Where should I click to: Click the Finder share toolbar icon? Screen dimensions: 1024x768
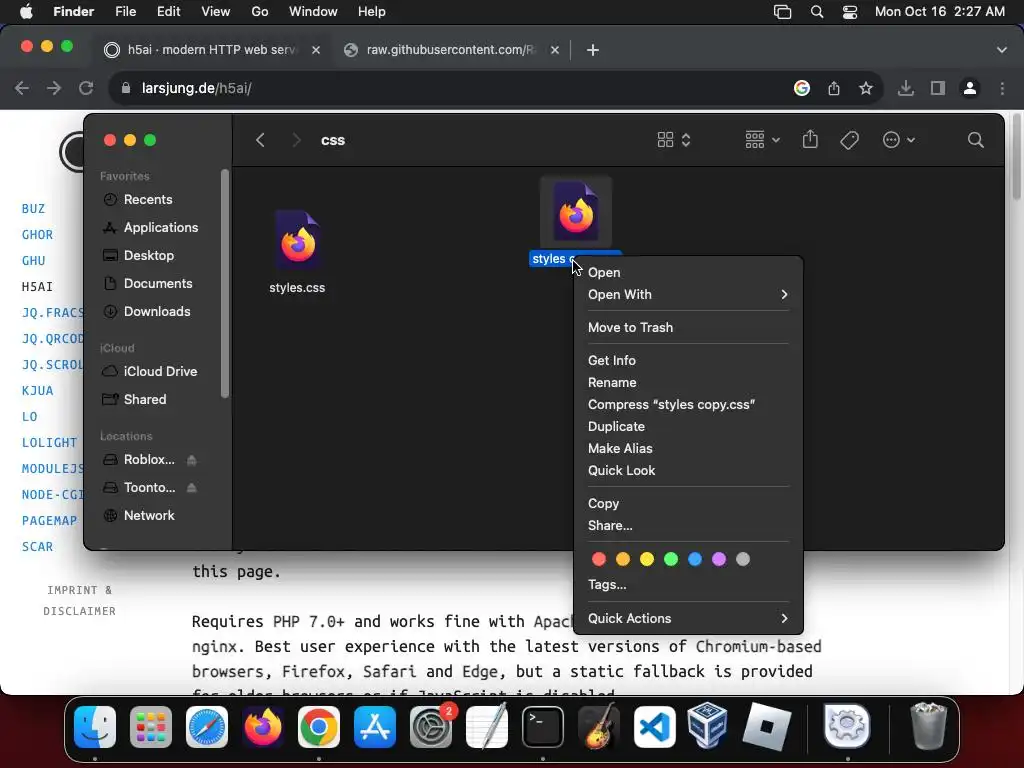pos(810,139)
